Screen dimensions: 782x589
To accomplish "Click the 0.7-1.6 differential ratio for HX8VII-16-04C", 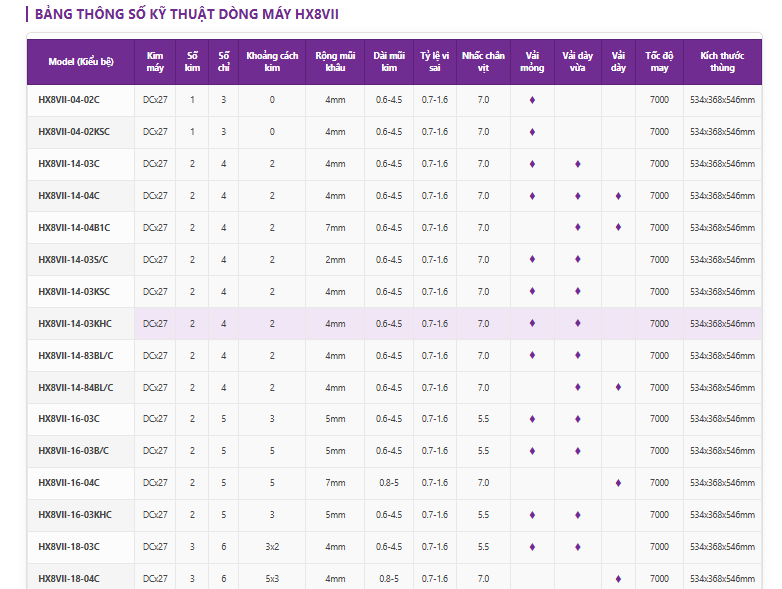I will [x=434, y=482].
